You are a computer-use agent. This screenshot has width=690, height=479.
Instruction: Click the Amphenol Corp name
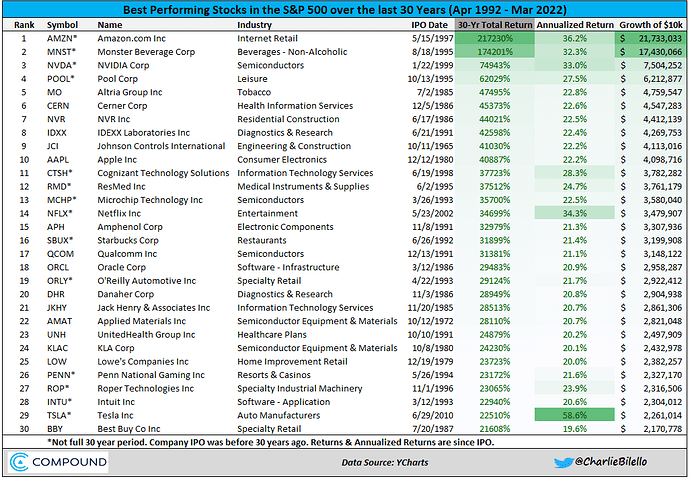pos(130,227)
